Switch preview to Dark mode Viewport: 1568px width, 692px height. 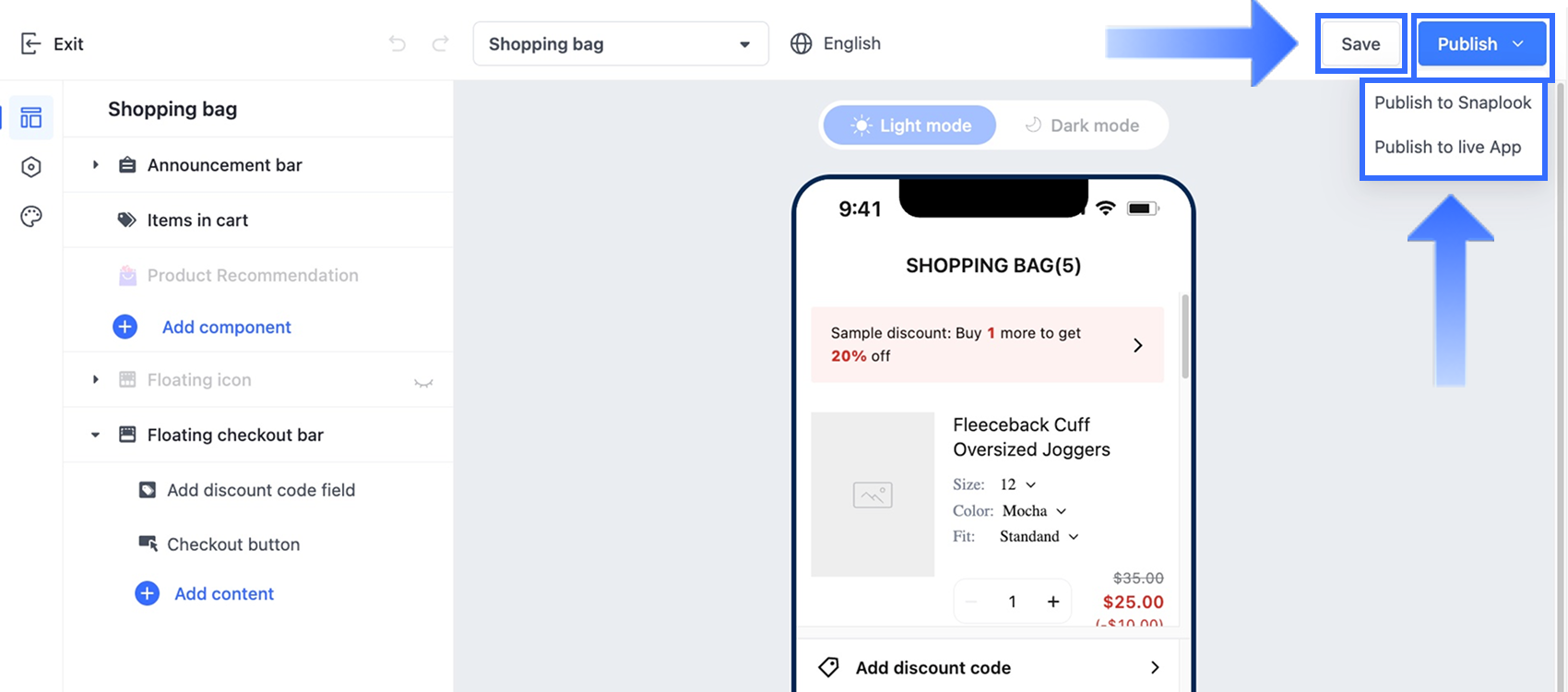tap(1082, 125)
